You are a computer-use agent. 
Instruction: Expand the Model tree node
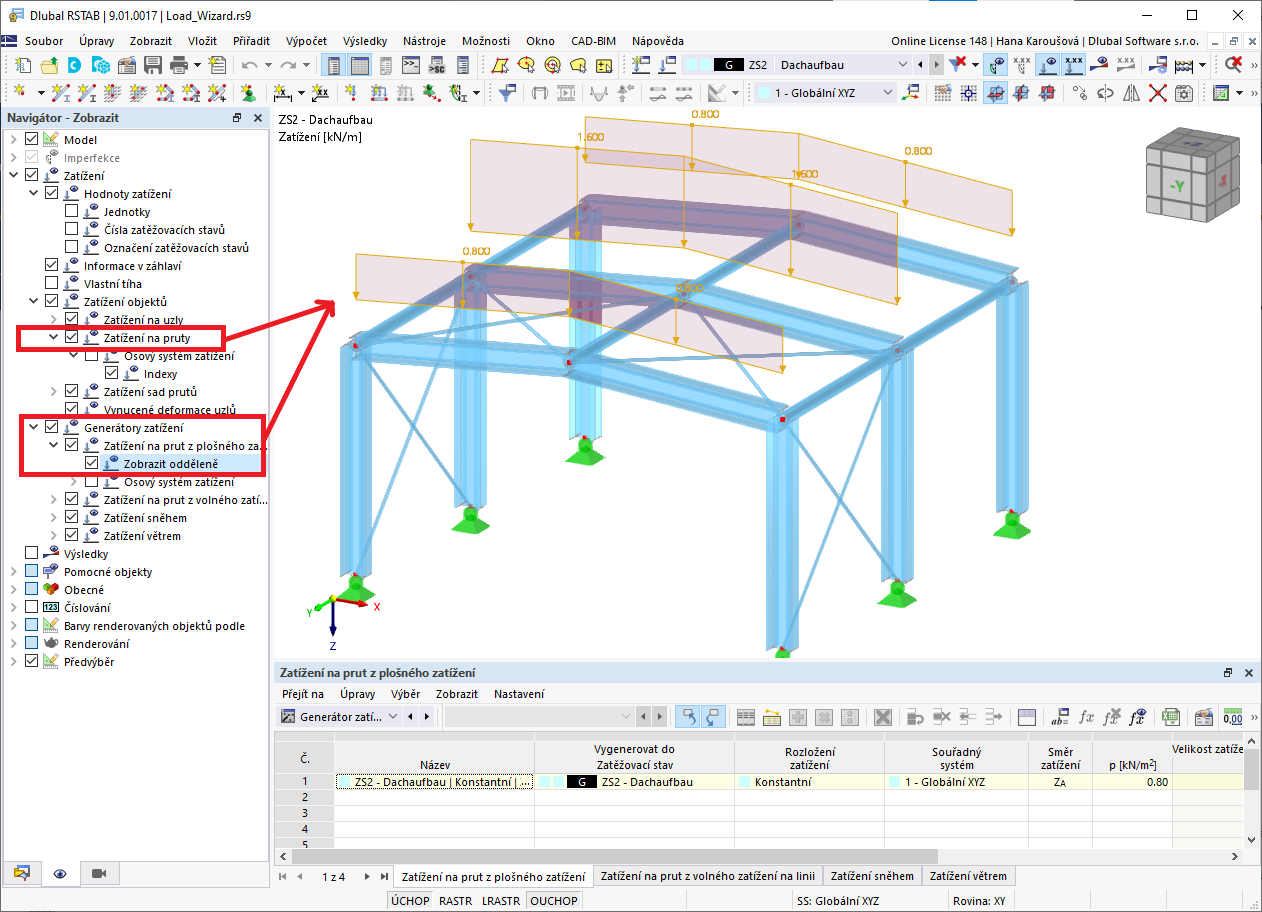(x=14, y=140)
